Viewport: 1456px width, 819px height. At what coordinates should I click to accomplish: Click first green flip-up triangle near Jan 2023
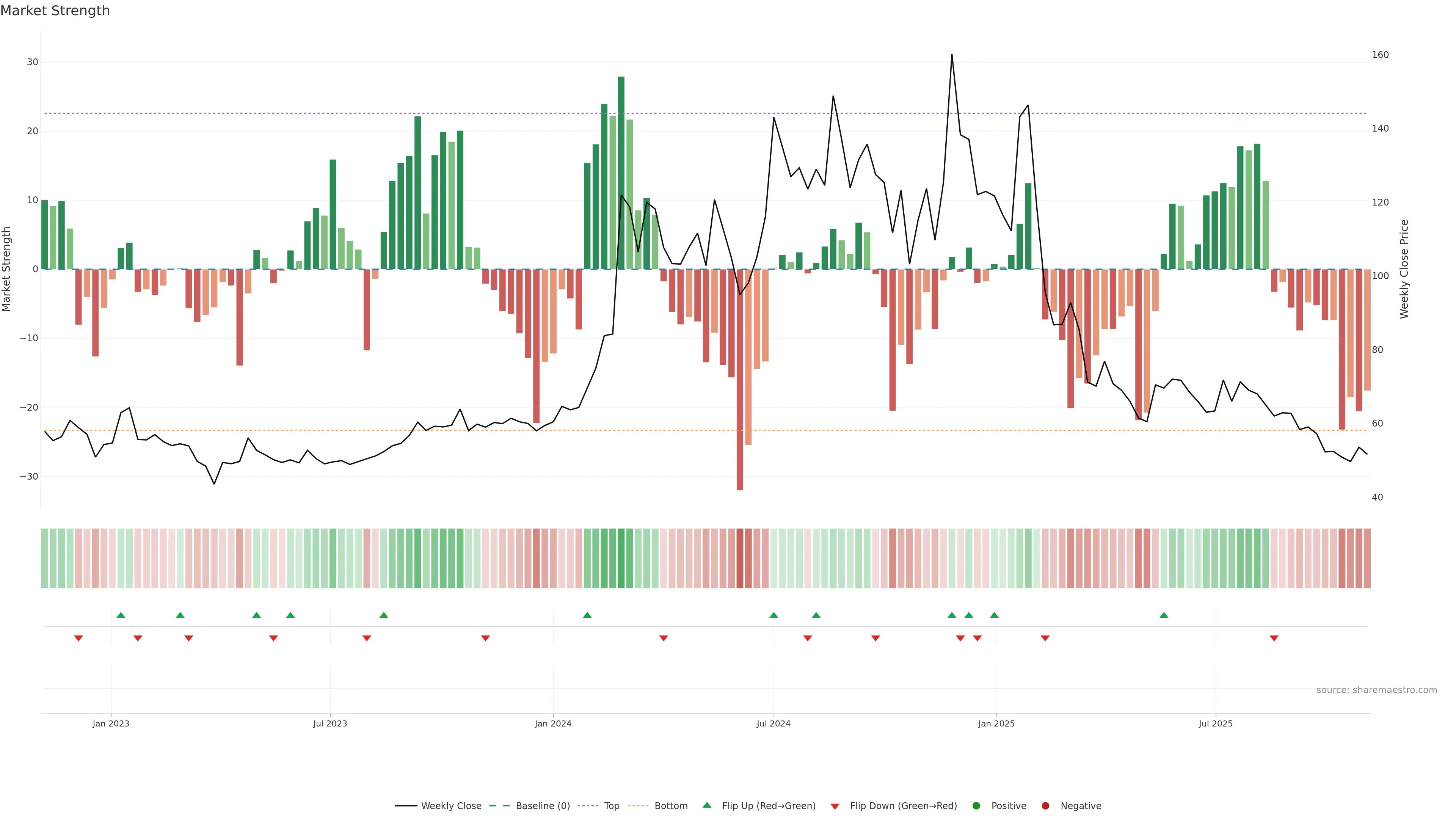(121, 615)
